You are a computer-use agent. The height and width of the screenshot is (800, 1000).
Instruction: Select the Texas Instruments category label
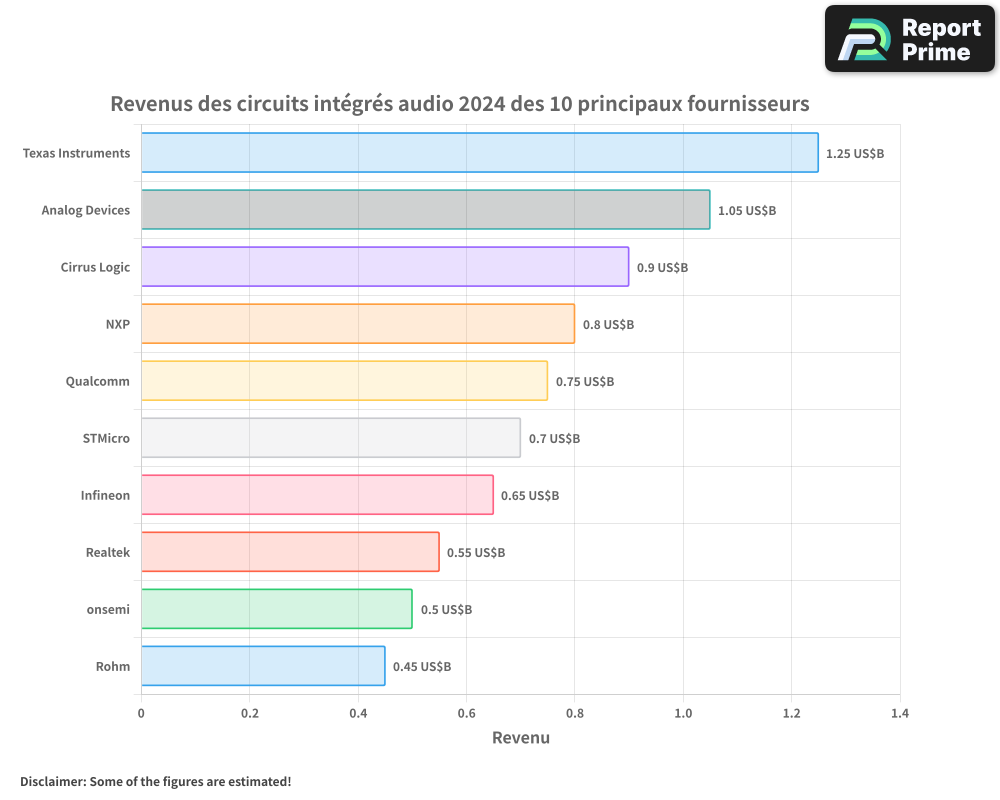pos(75,153)
